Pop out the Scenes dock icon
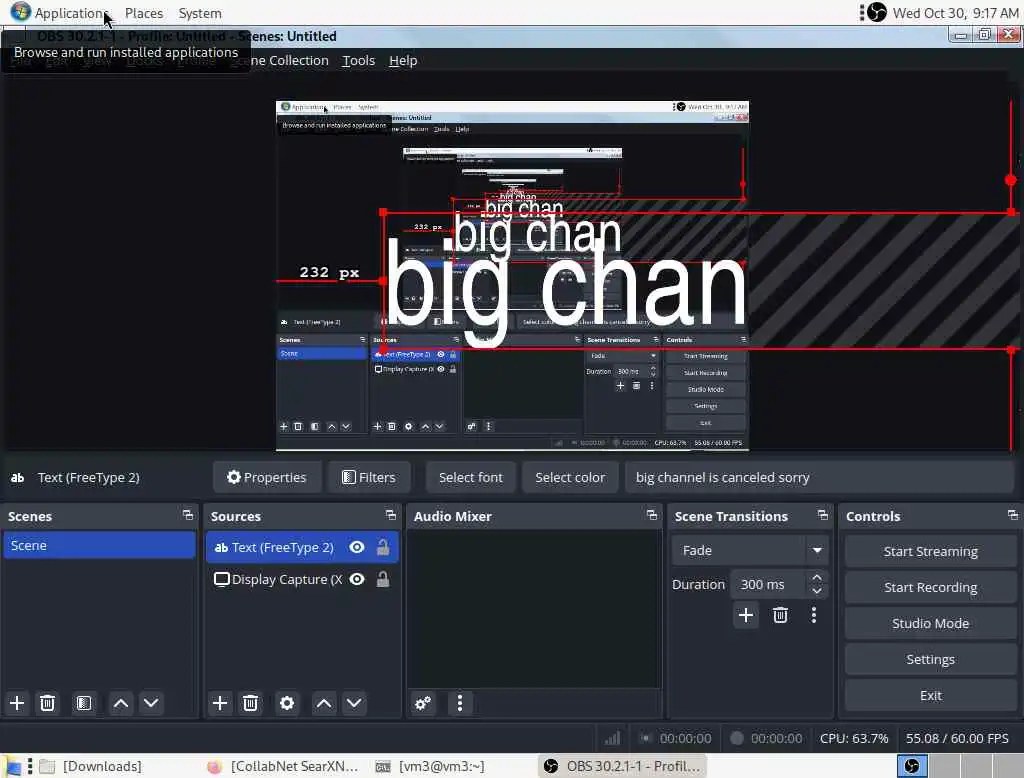Screen dimensions: 1024x778 click(x=188, y=515)
